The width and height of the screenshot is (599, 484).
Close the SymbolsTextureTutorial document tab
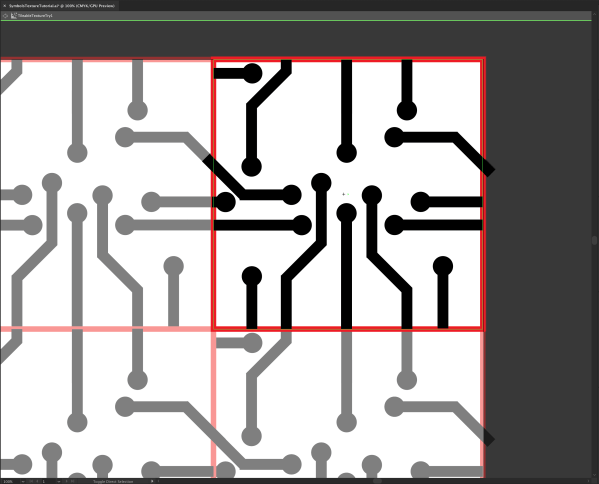5,6
